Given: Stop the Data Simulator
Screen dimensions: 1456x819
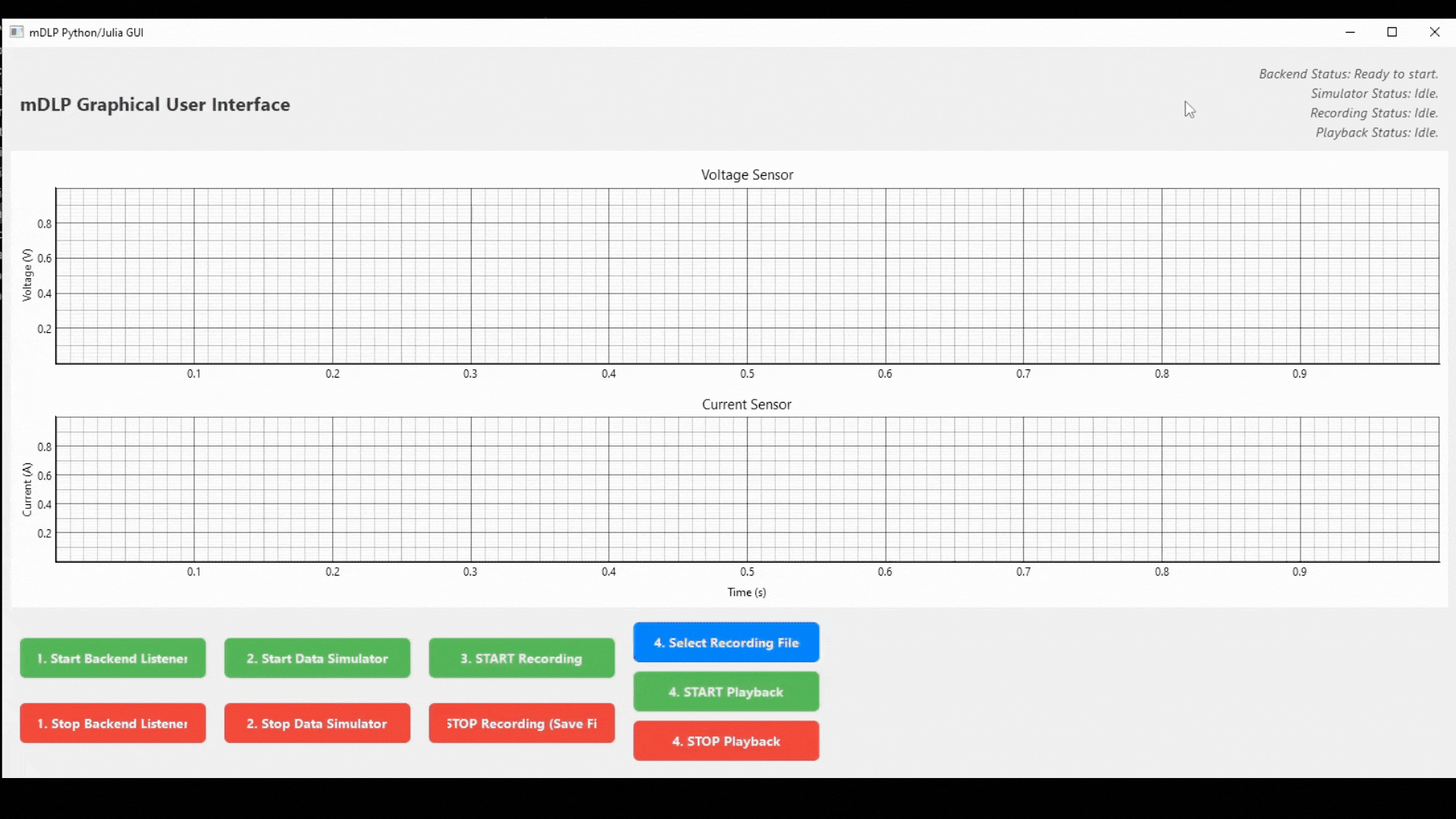Looking at the screenshot, I should point(317,723).
